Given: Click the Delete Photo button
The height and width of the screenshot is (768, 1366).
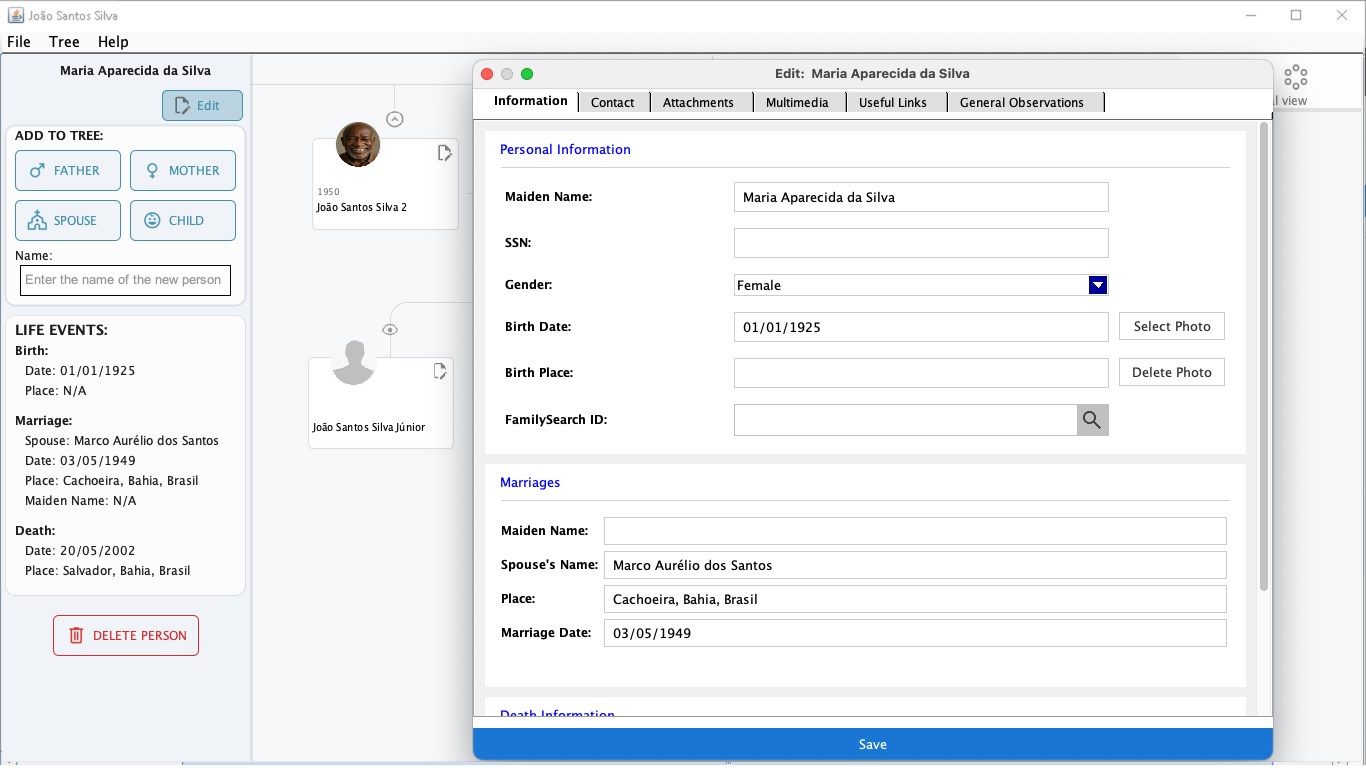Looking at the screenshot, I should point(1171,372).
